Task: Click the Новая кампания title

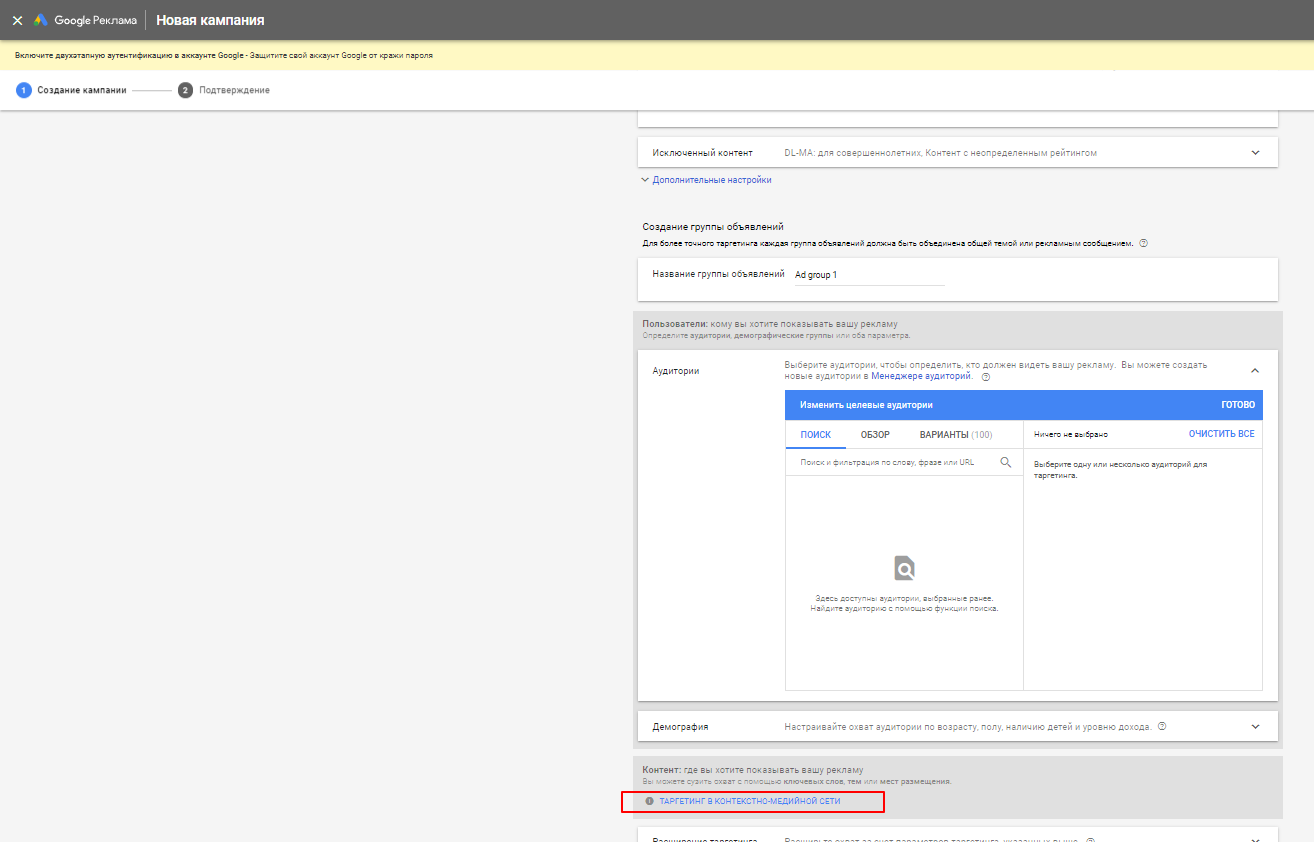Action: [210, 20]
